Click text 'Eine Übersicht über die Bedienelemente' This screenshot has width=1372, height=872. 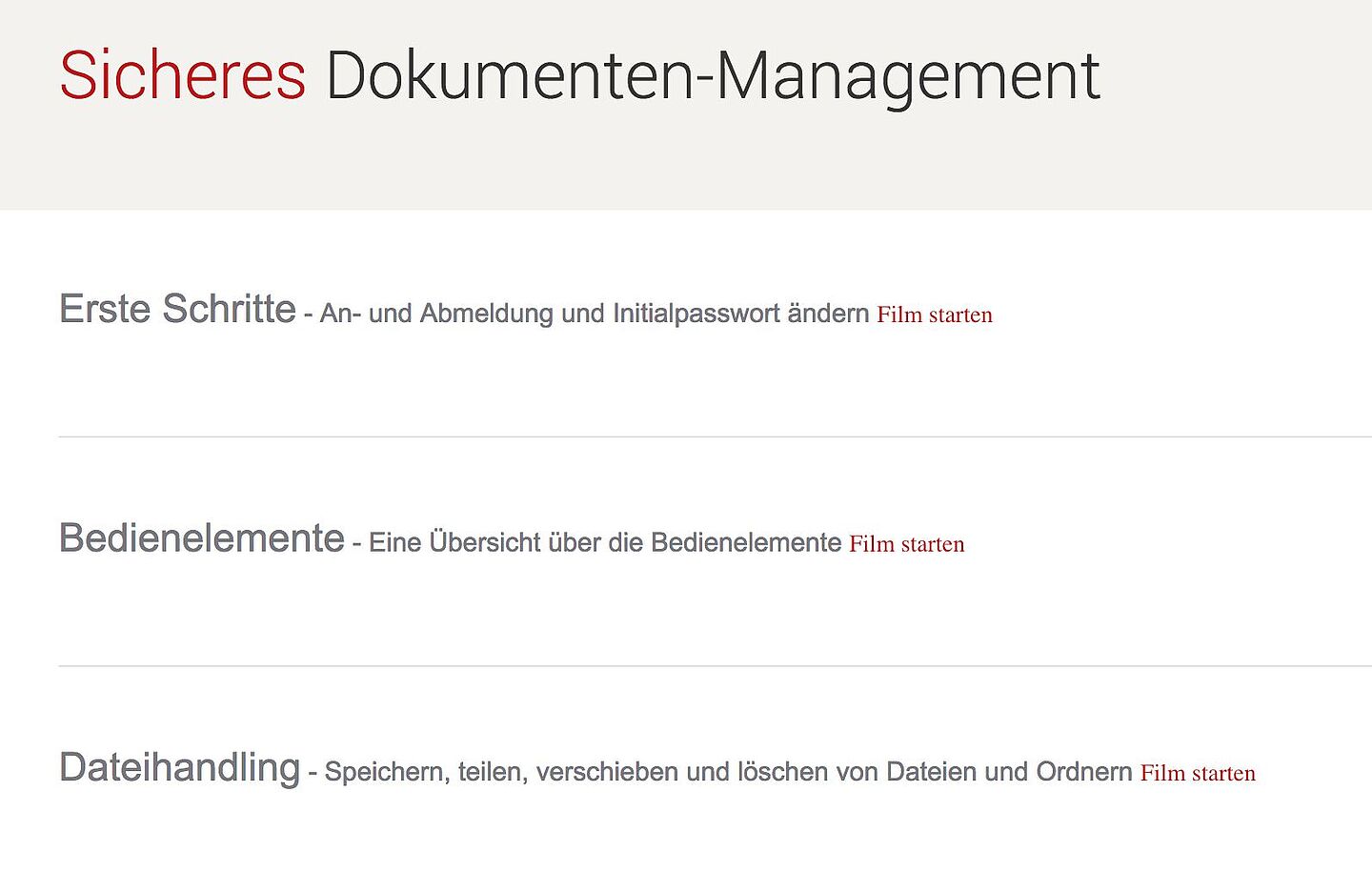605,542
